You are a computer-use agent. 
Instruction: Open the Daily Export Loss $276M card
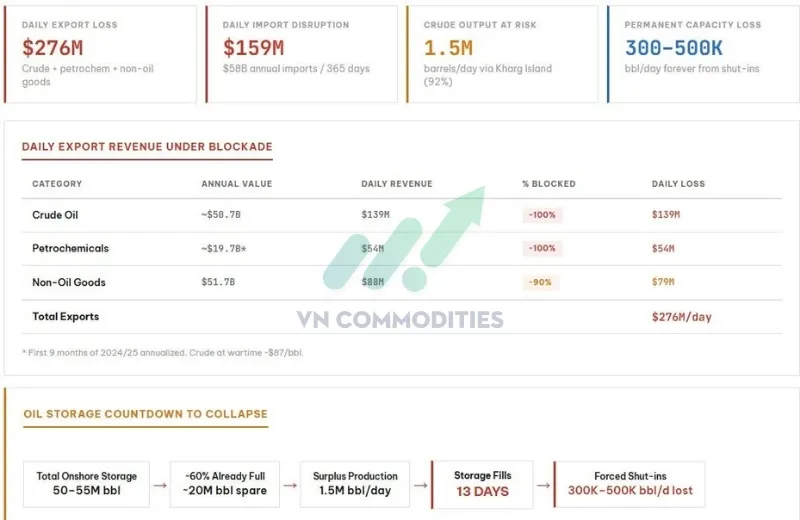tap(101, 54)
